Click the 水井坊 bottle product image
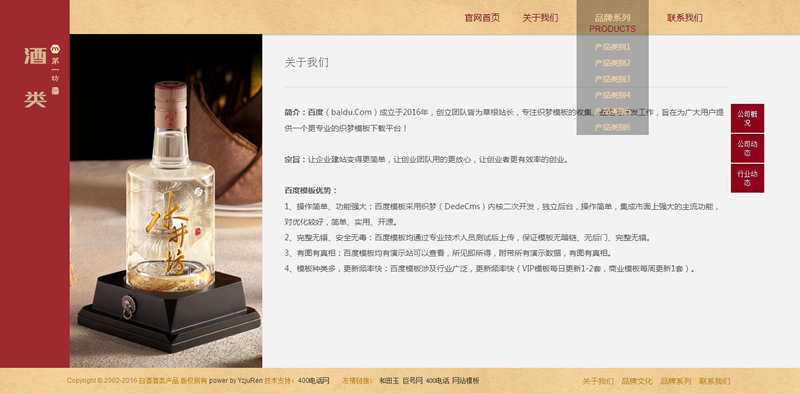Viewport: 800px width, 393px height. click(166, 201)
